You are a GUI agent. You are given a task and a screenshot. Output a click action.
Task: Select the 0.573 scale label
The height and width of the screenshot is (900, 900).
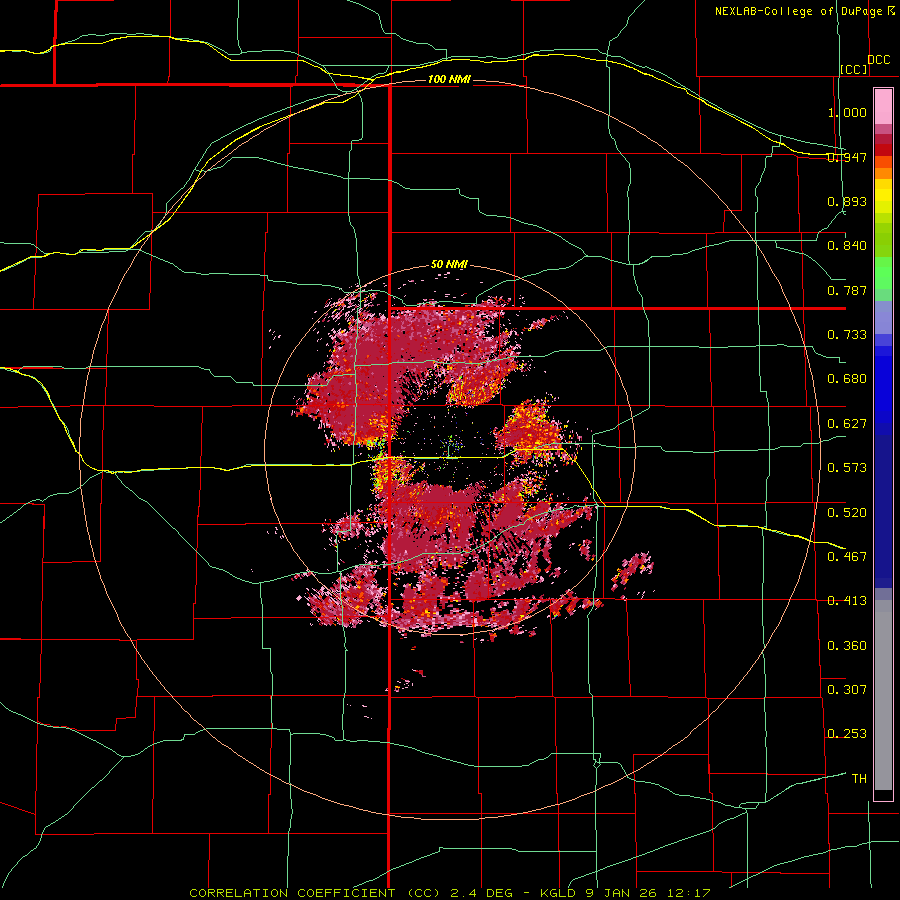(847, 468)
